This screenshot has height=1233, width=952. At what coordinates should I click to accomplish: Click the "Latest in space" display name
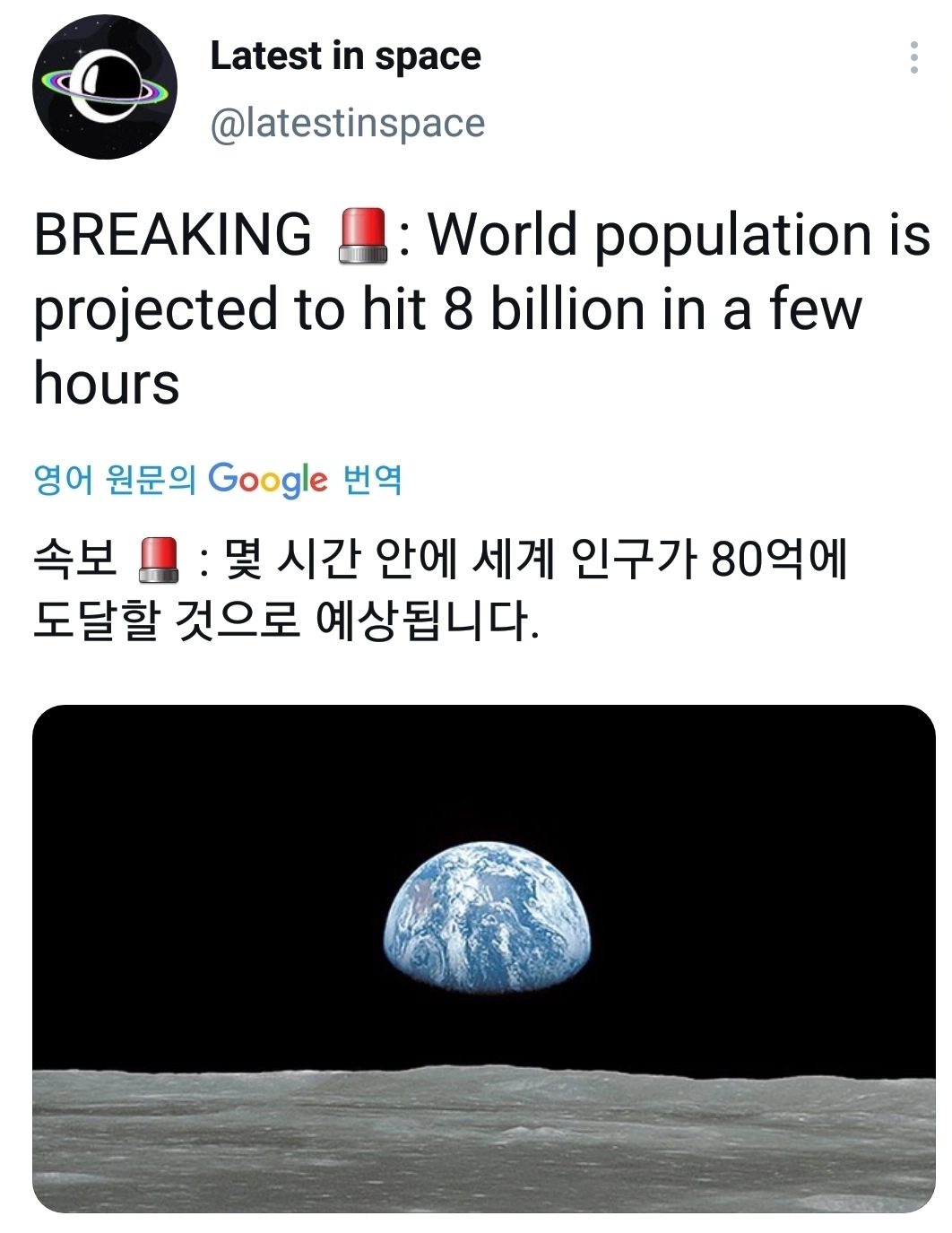tap(345, 56)
